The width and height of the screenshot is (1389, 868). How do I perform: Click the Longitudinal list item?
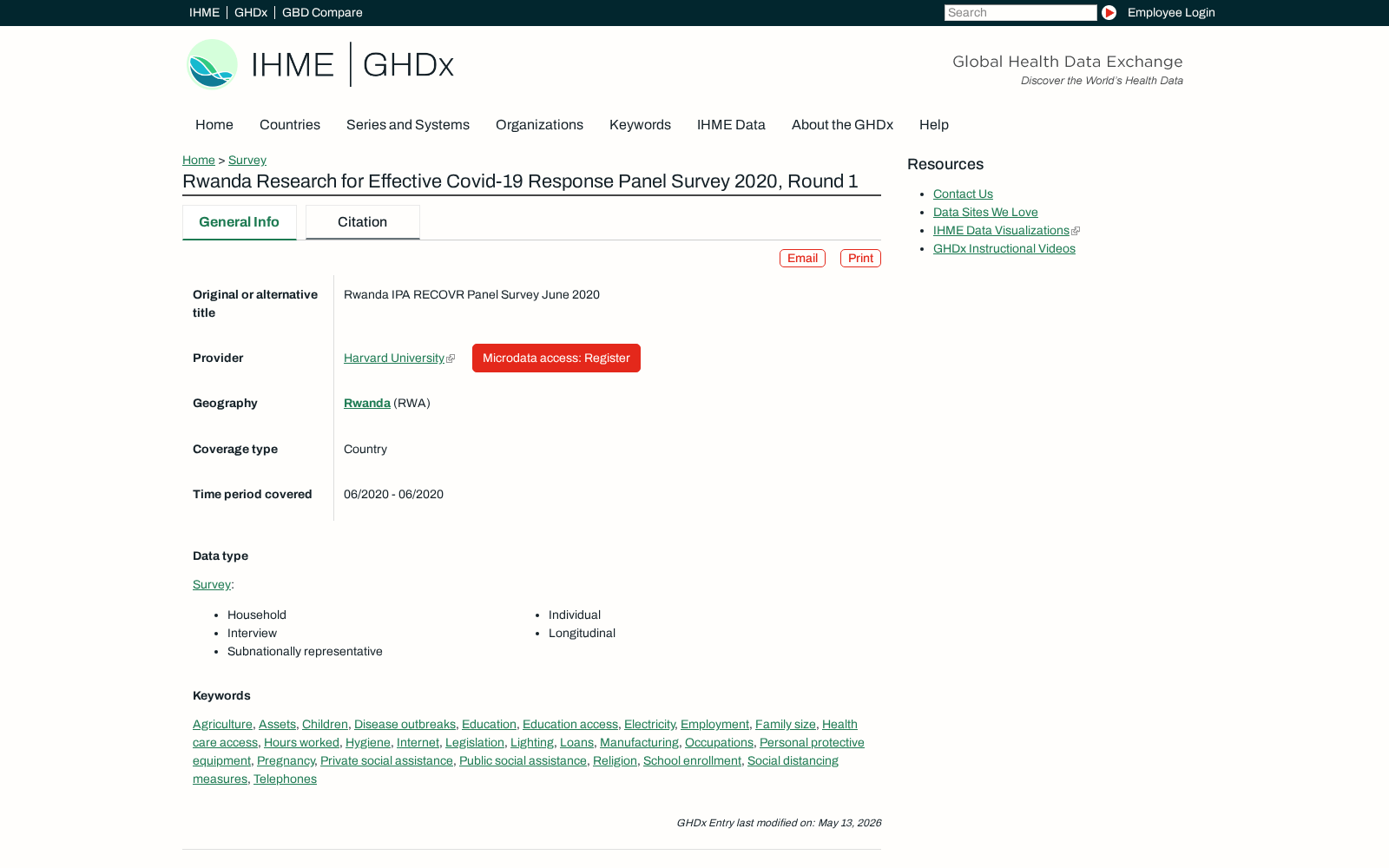(582, 634)
